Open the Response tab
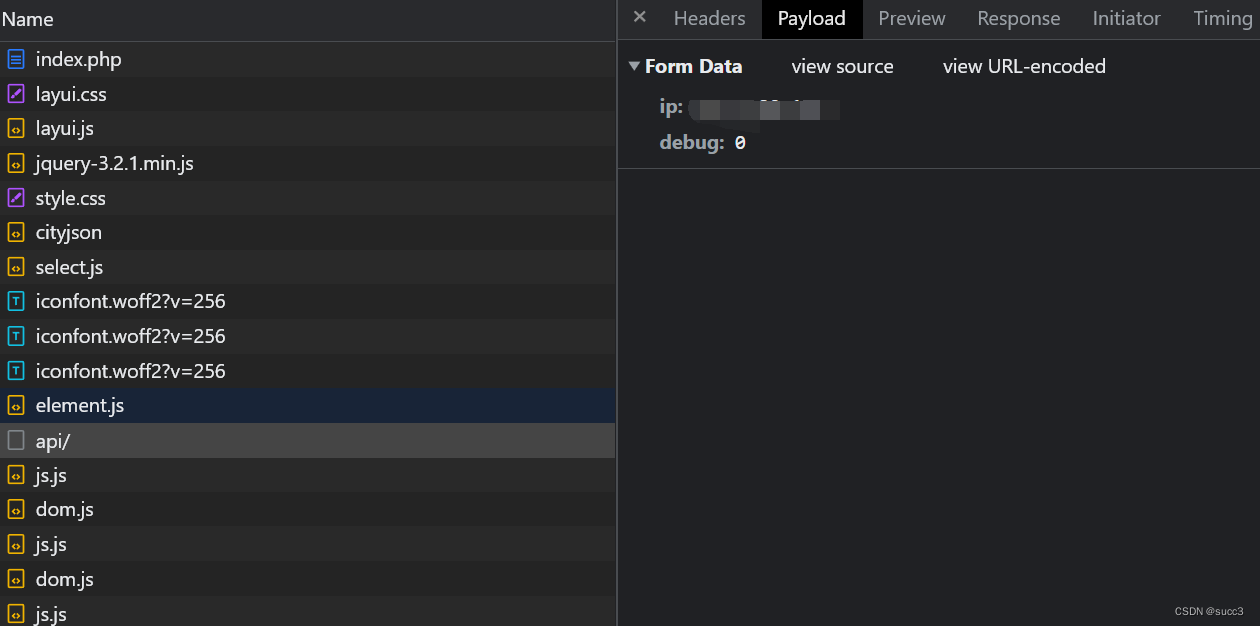 click(x=1018, y=18)
